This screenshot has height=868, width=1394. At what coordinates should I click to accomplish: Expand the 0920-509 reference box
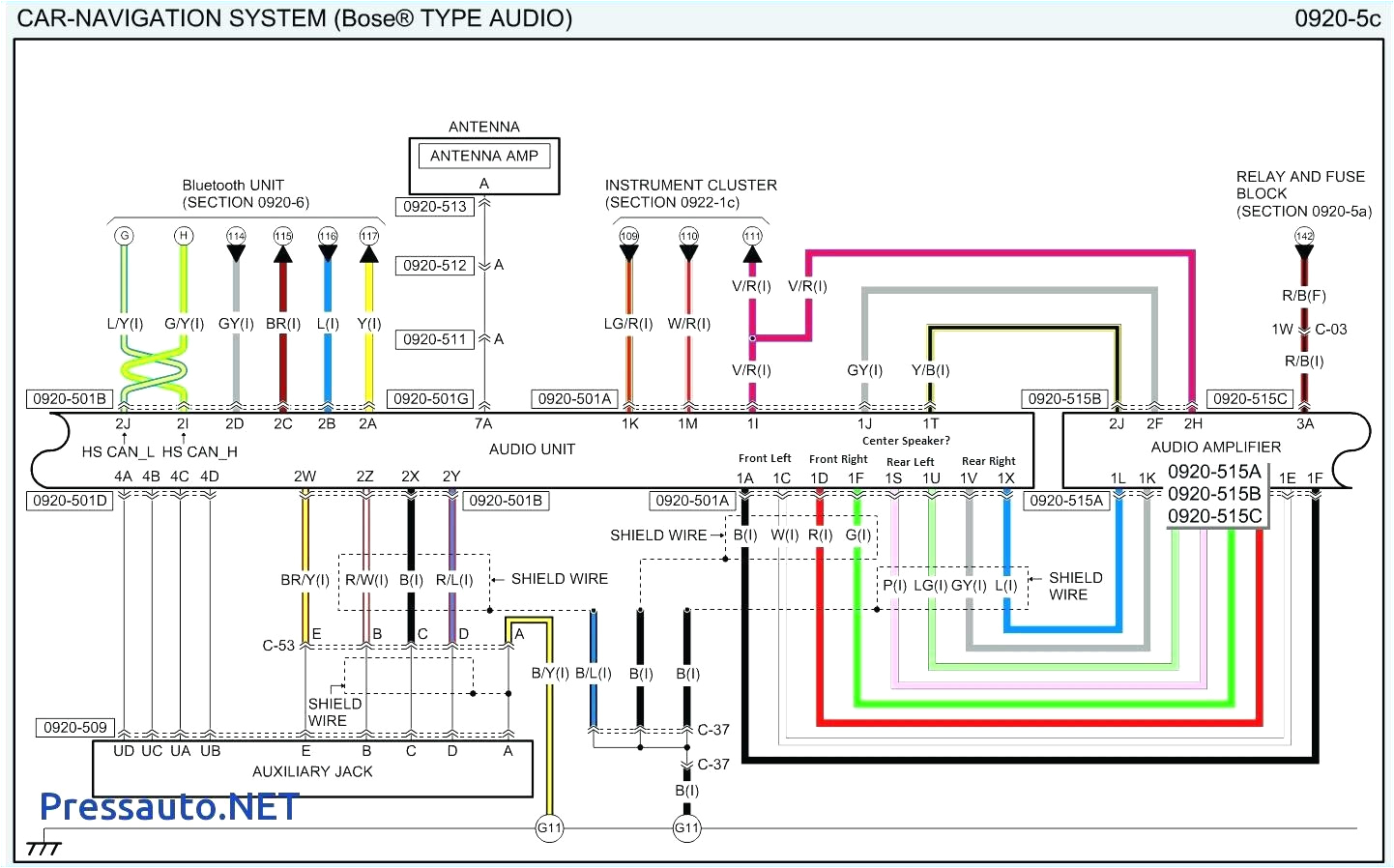pyautogui.click(x=75, y=727)
